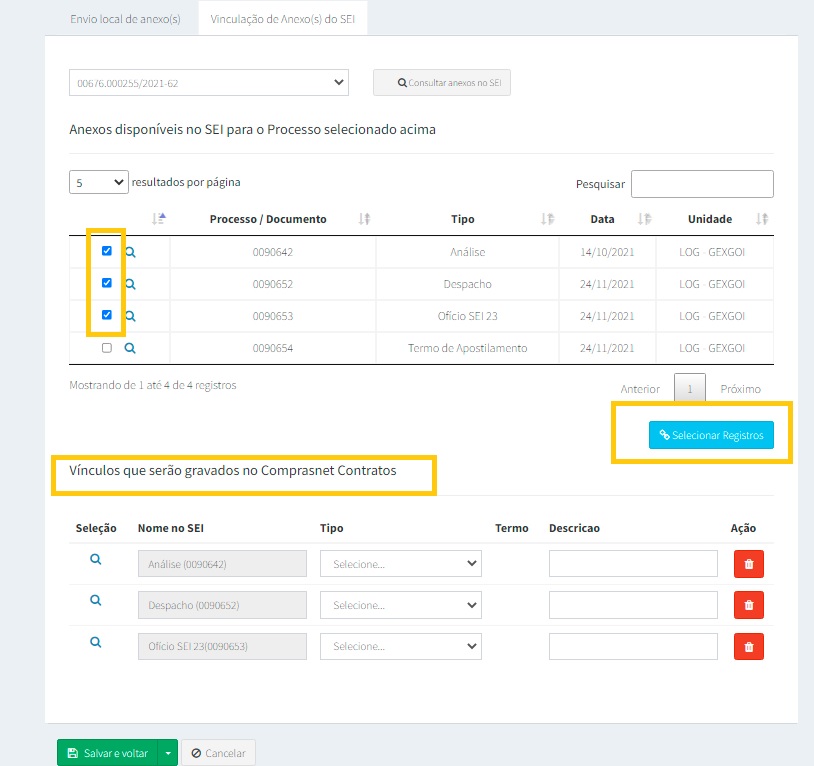
Task: Focus Descricao field for Análise (0090642)
Action: (633, 564)
